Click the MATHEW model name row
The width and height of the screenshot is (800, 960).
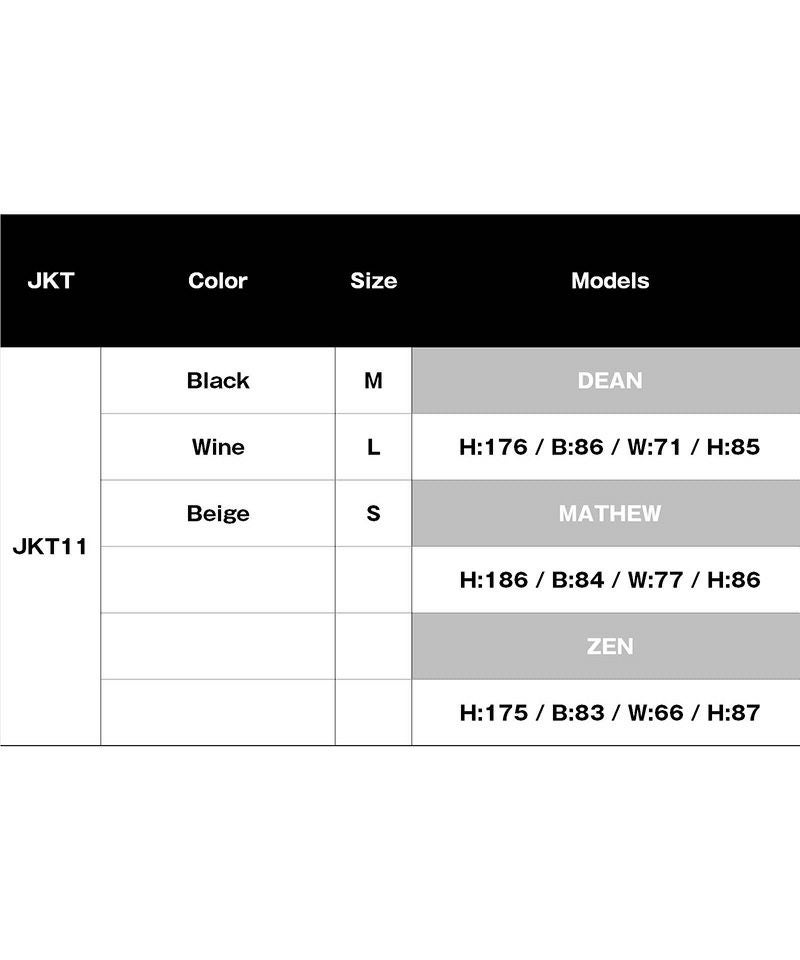[609, 514]
